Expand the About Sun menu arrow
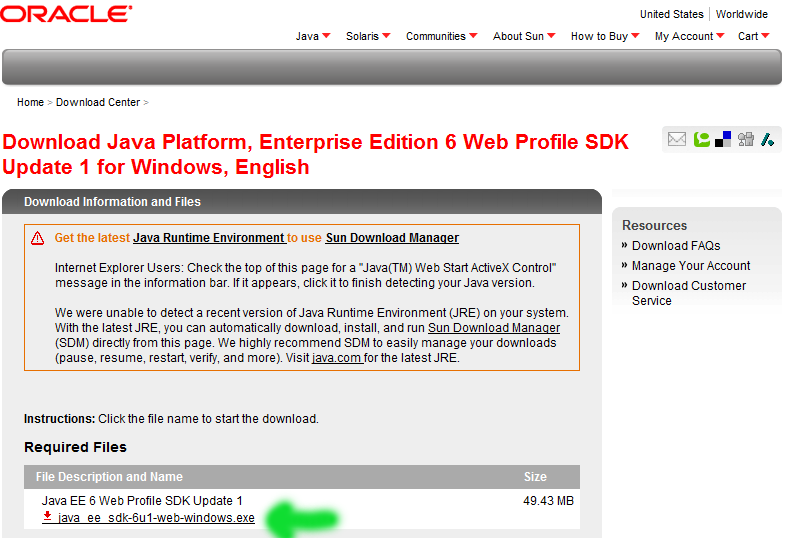Image resolution: width=785 pixels, height=538 pixels. point(551,36)
